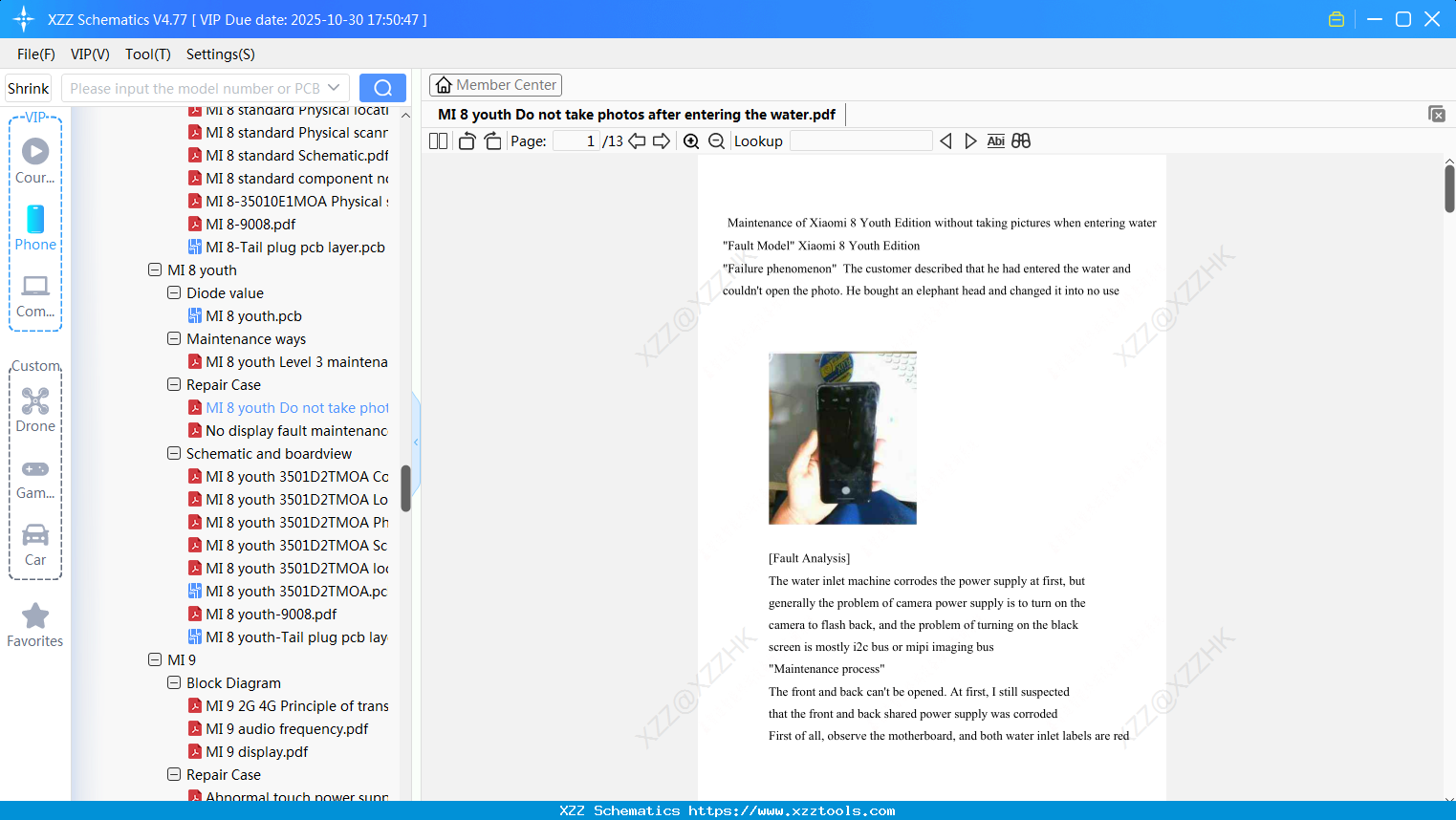Go to the previous PDF page arrow

coord(637,141)
